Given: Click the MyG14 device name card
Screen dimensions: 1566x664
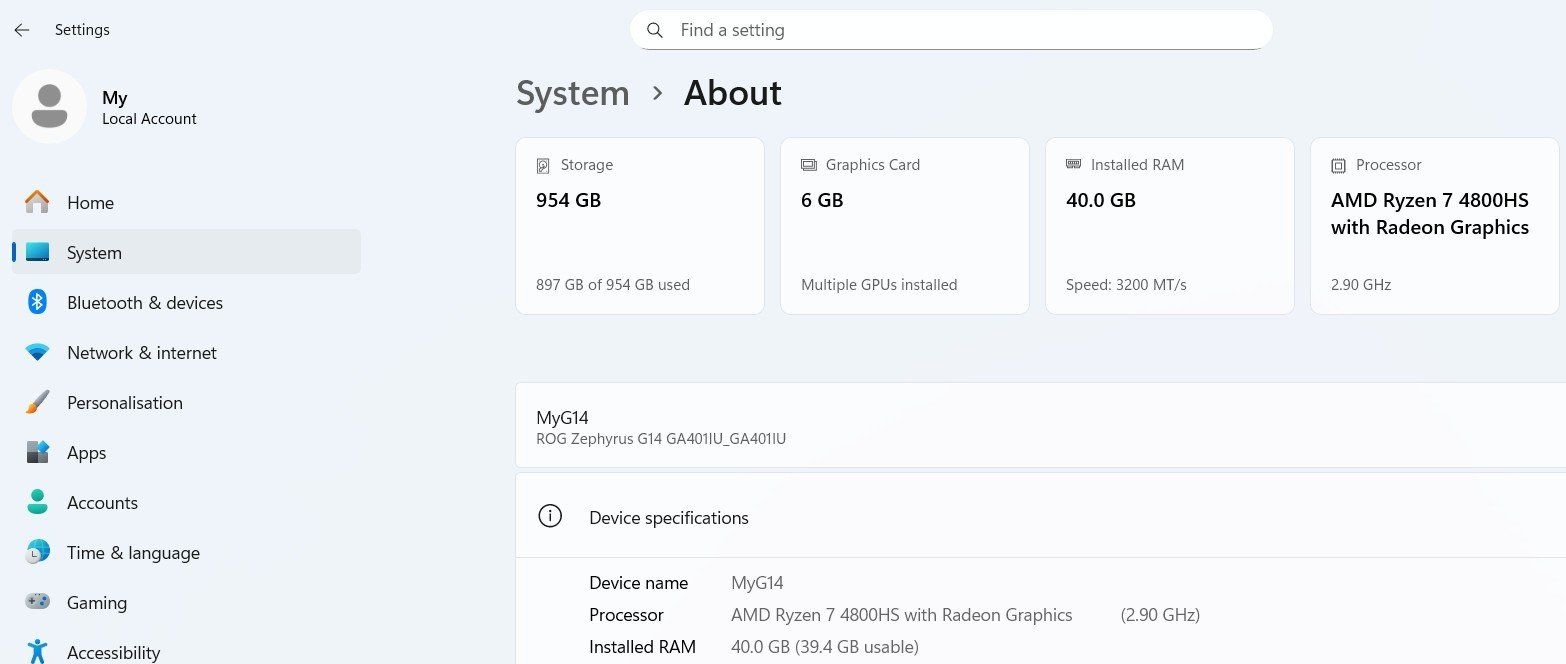Looking at the screenshot, I should coord(1041,425).
